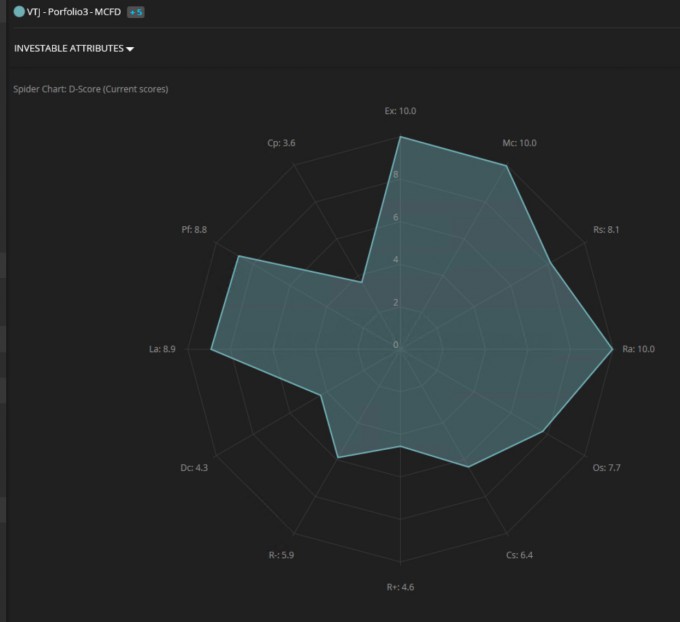Click the Ex data point at the chart top
This screenshot has width=680, height=622.
coord(400,137)
